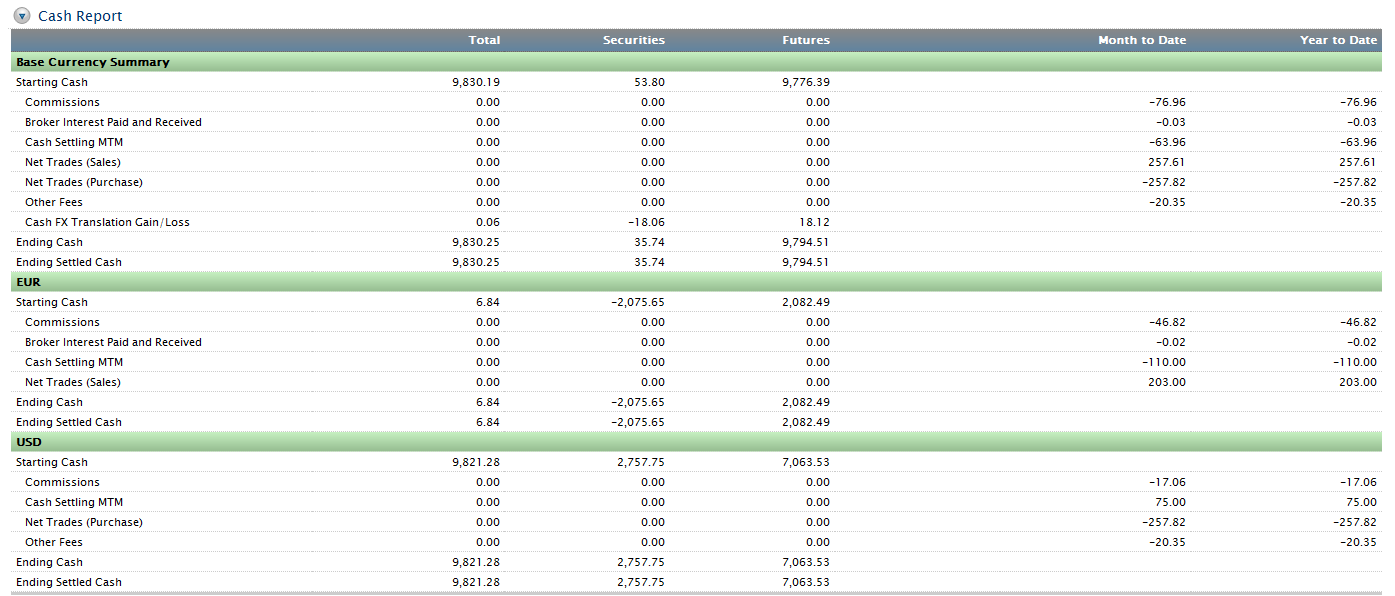Select Broker Interest Paid and Received under EUR
Screen dimensions: 1395x596
[x=113, y=342]
